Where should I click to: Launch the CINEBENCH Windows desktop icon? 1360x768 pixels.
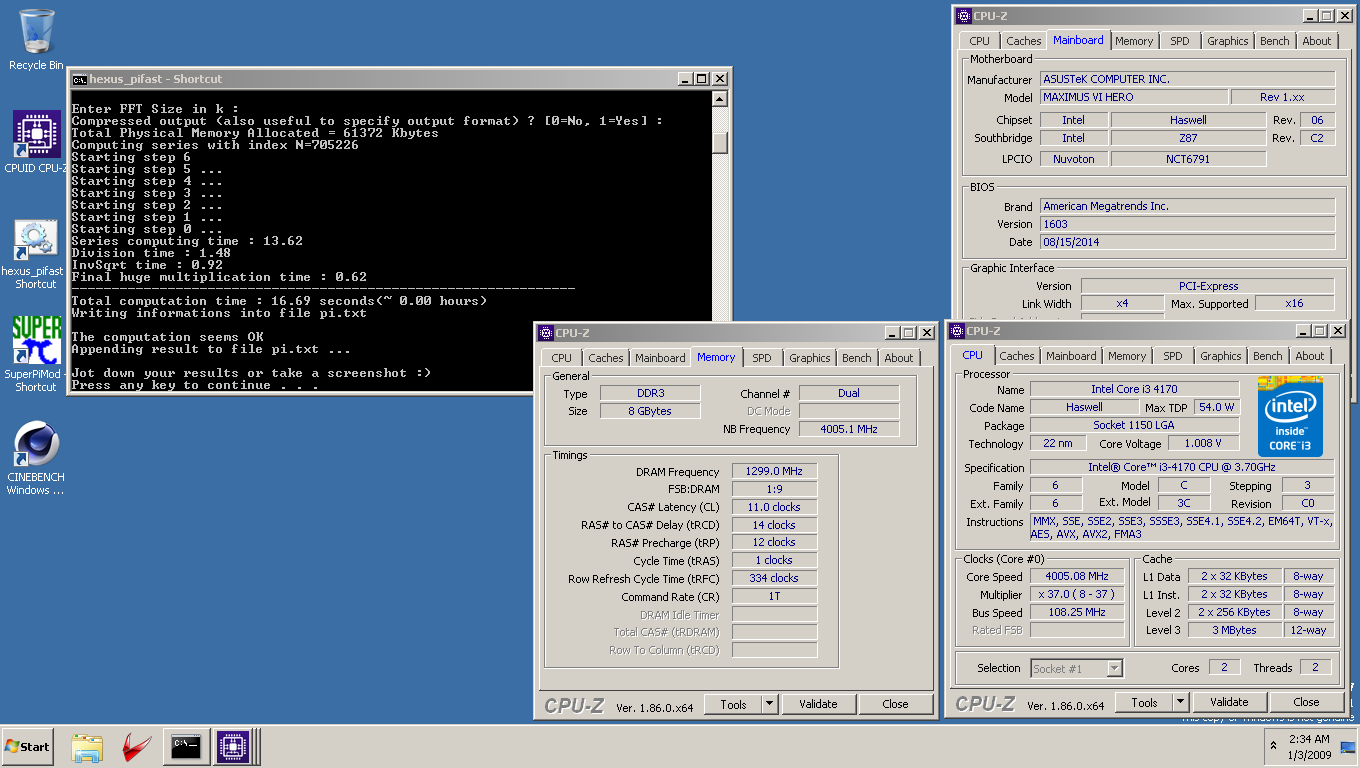(x=36, y=458)
